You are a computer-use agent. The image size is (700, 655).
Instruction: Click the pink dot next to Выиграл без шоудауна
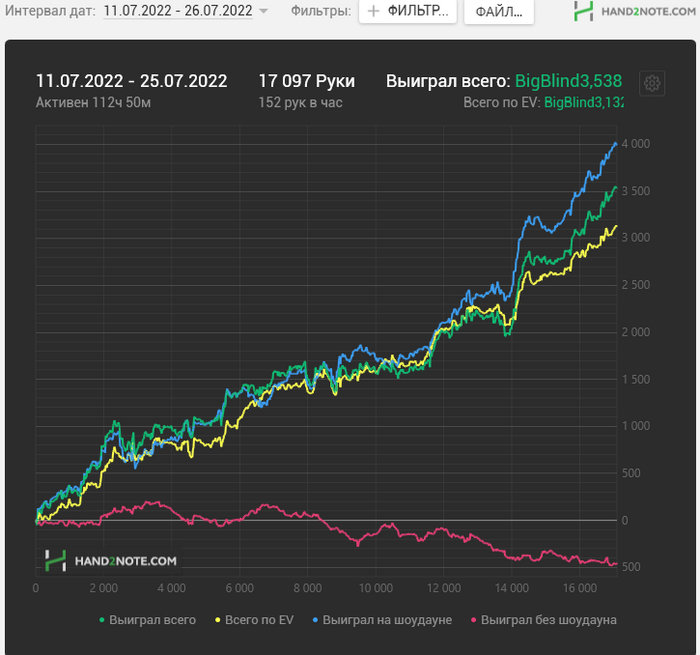[x=474, y=620]
